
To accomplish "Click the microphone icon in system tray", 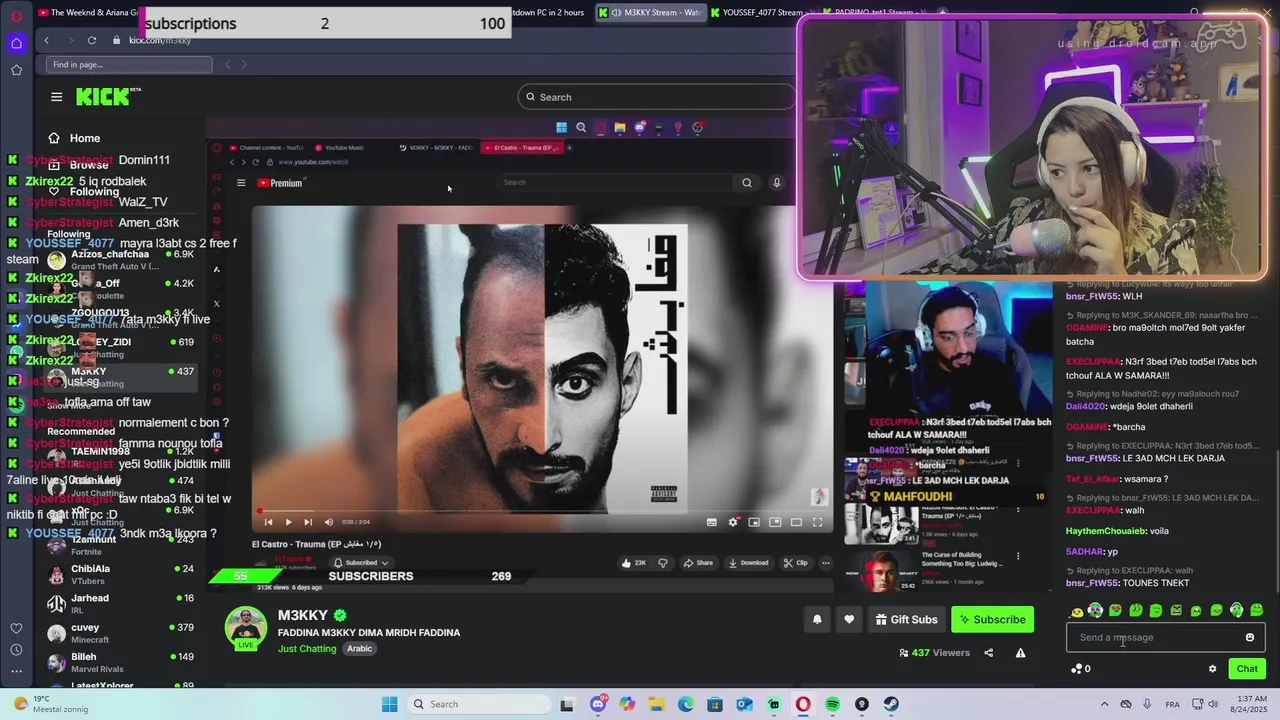I will click(1147, 704).
